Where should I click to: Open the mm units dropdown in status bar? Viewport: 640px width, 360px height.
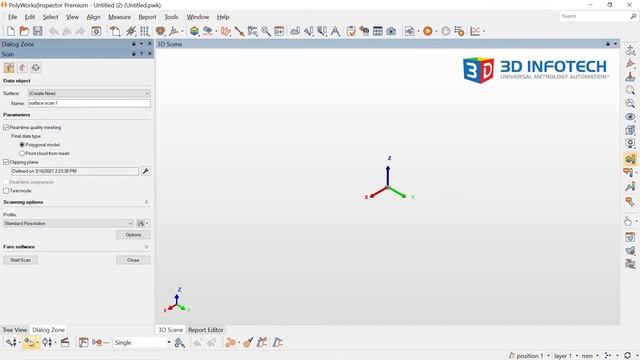tap(597, 356)
